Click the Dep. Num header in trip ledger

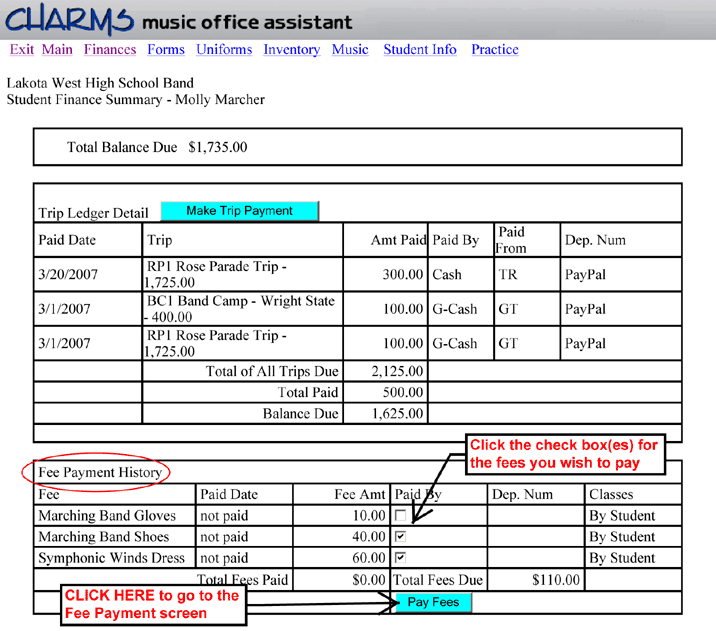pos(595,240)
